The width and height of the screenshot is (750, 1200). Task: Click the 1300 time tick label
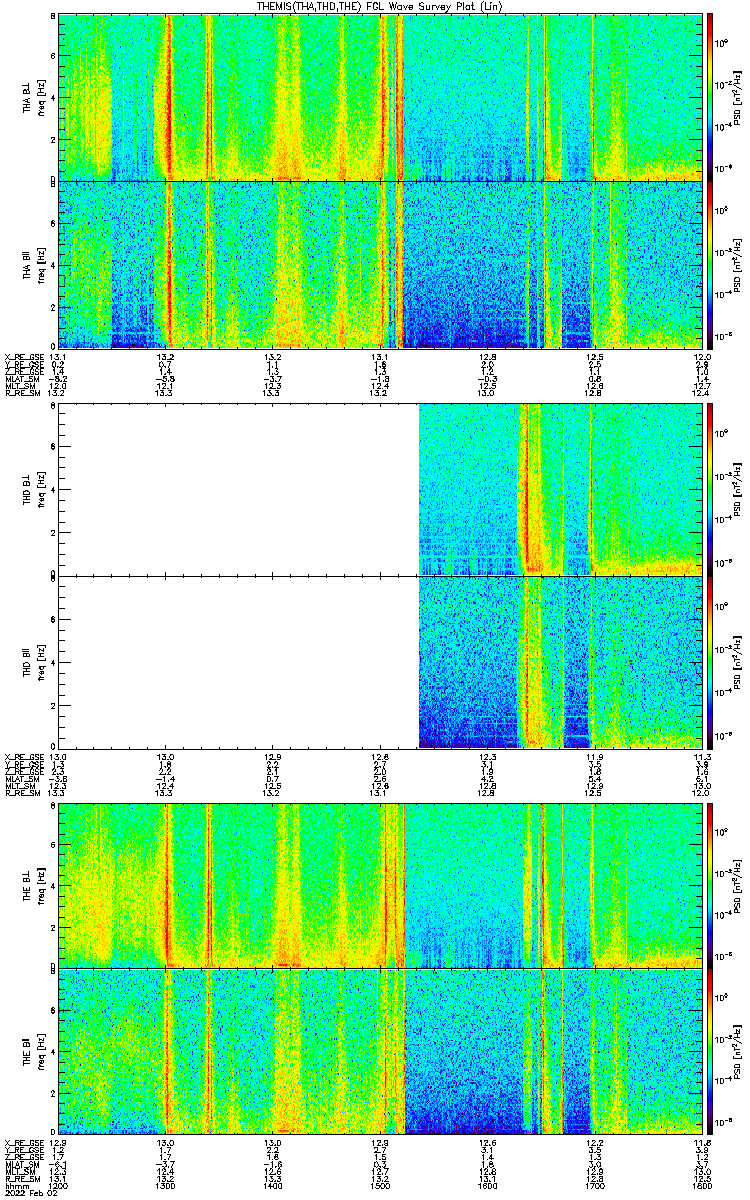tap(166, 1184)
